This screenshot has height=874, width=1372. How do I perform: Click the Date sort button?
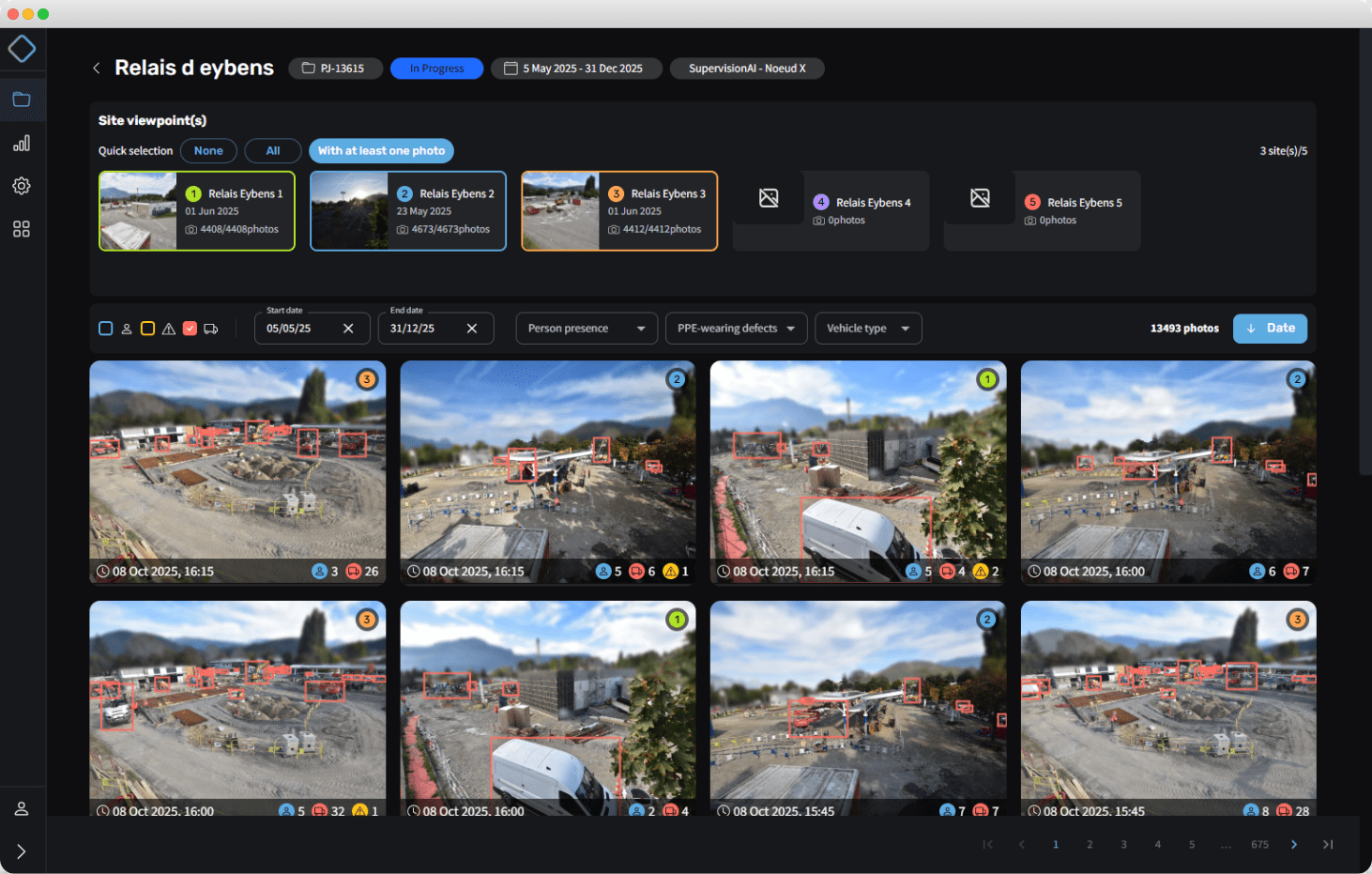(1270, 329)
